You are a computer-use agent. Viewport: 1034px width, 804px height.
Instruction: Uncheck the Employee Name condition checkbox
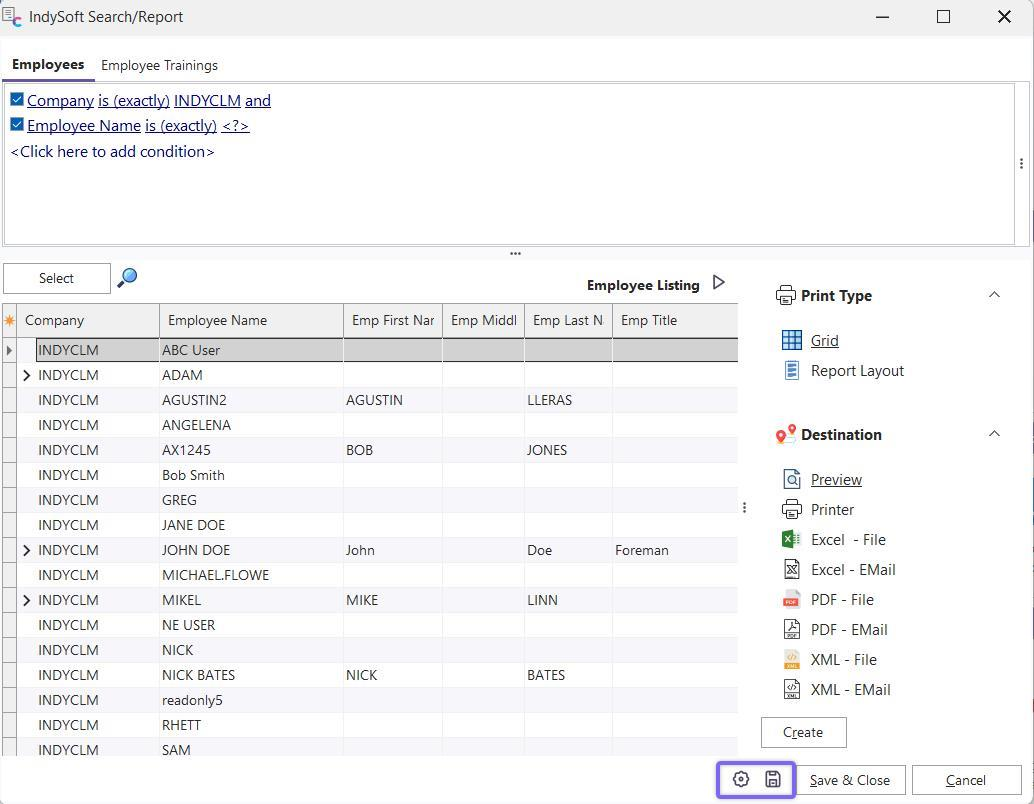coord(17,125)
